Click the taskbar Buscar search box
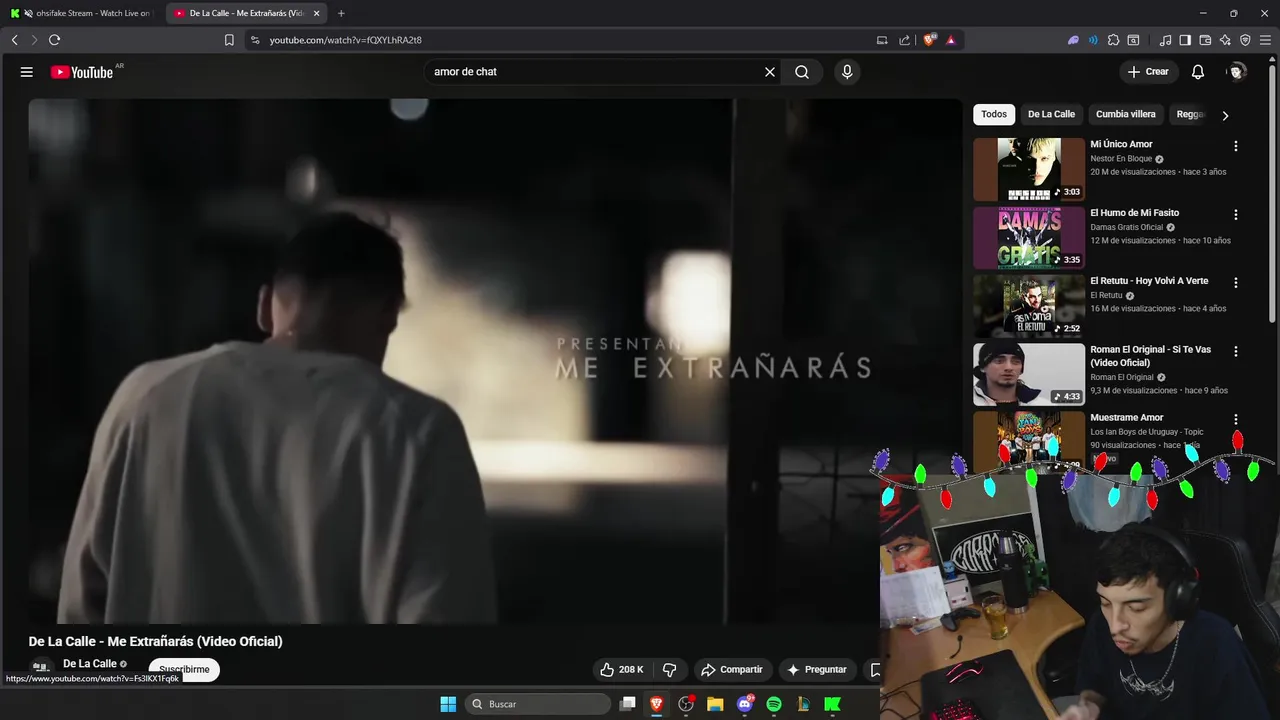This screenshot has height=720, width=1280. pyautogui.click(x=539, y=704)
